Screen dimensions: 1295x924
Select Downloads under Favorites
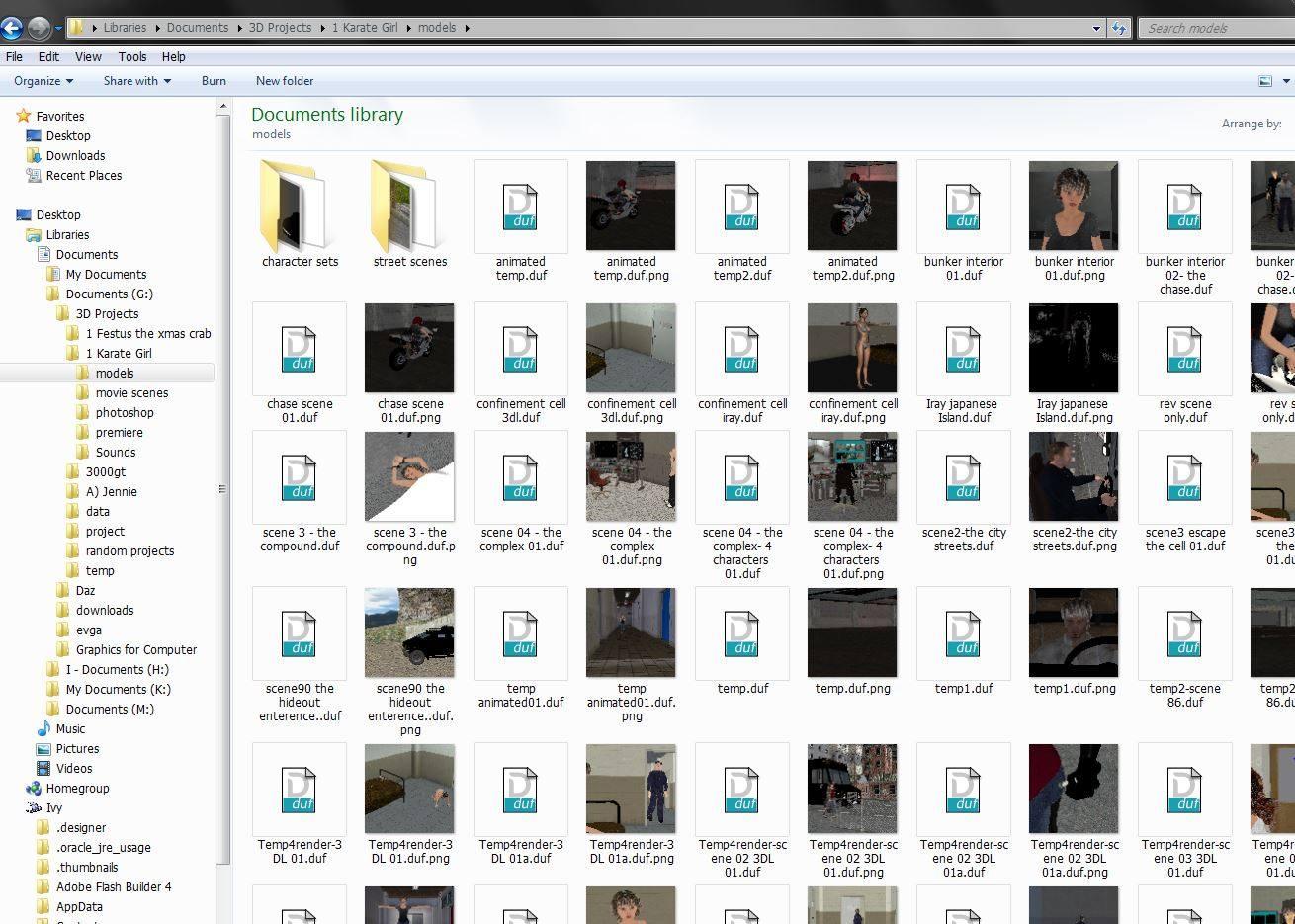[x=75, y=156]
